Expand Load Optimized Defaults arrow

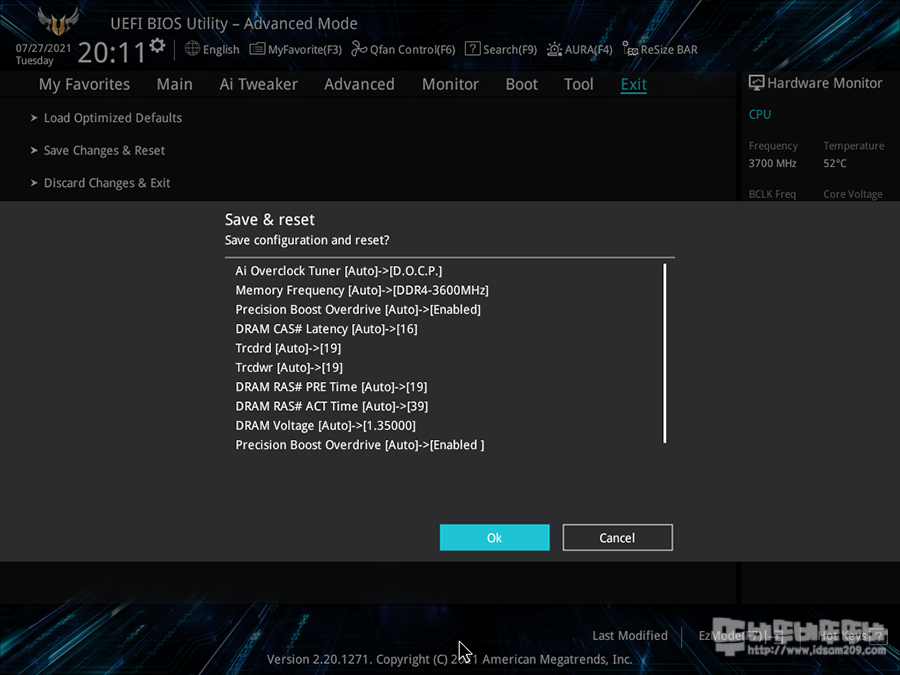pos(34,118)
